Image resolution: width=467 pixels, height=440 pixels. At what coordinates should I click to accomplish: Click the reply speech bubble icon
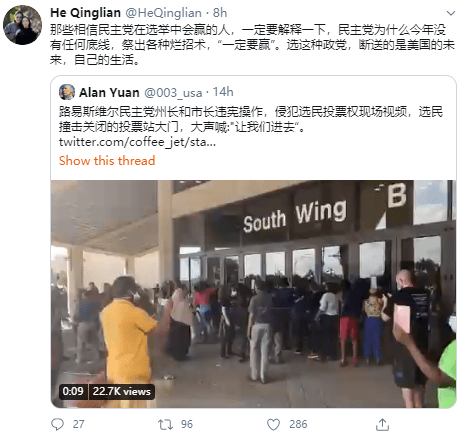57,424
